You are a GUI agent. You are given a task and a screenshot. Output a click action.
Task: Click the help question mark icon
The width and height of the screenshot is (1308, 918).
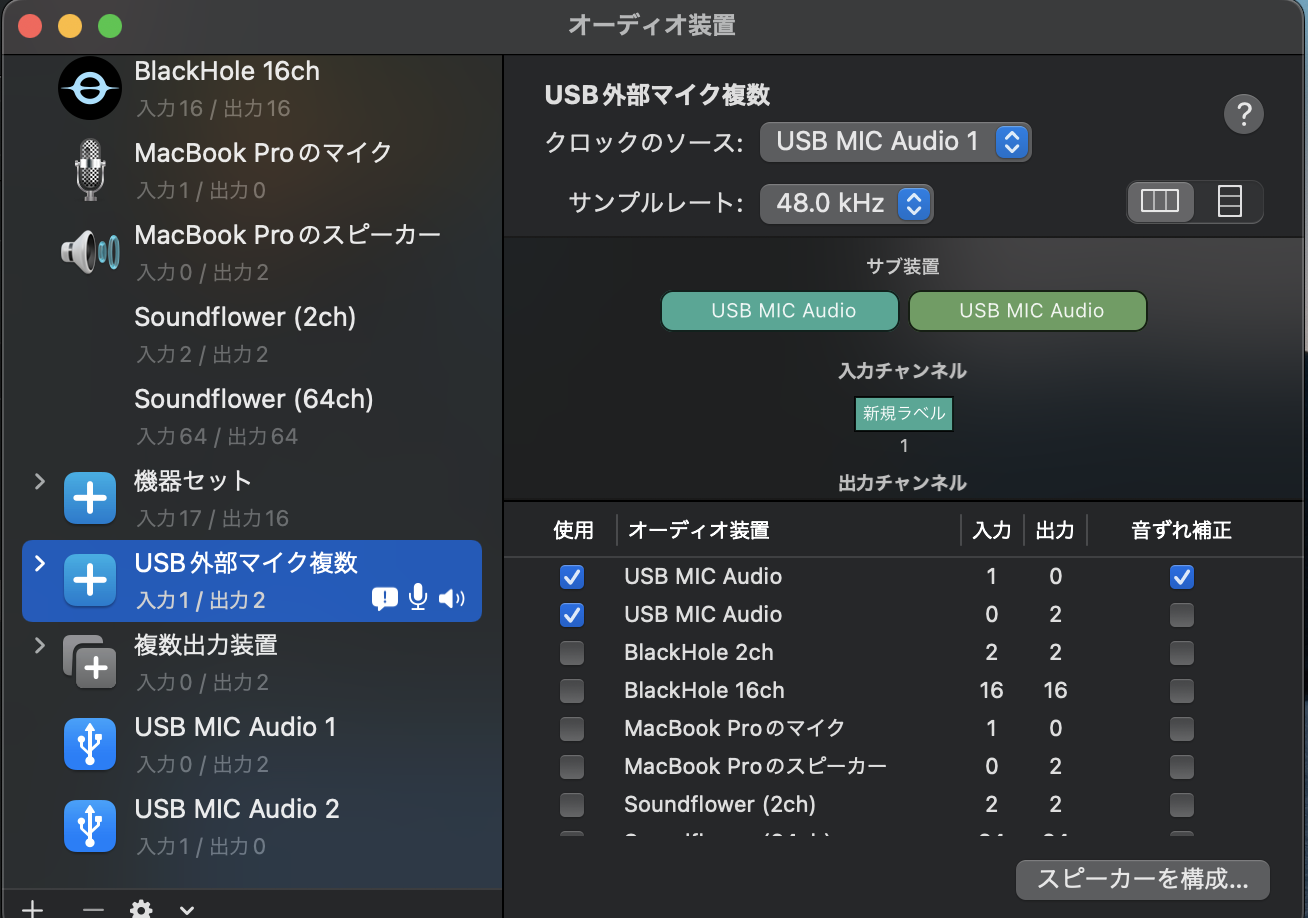[x=1243, y=114]
